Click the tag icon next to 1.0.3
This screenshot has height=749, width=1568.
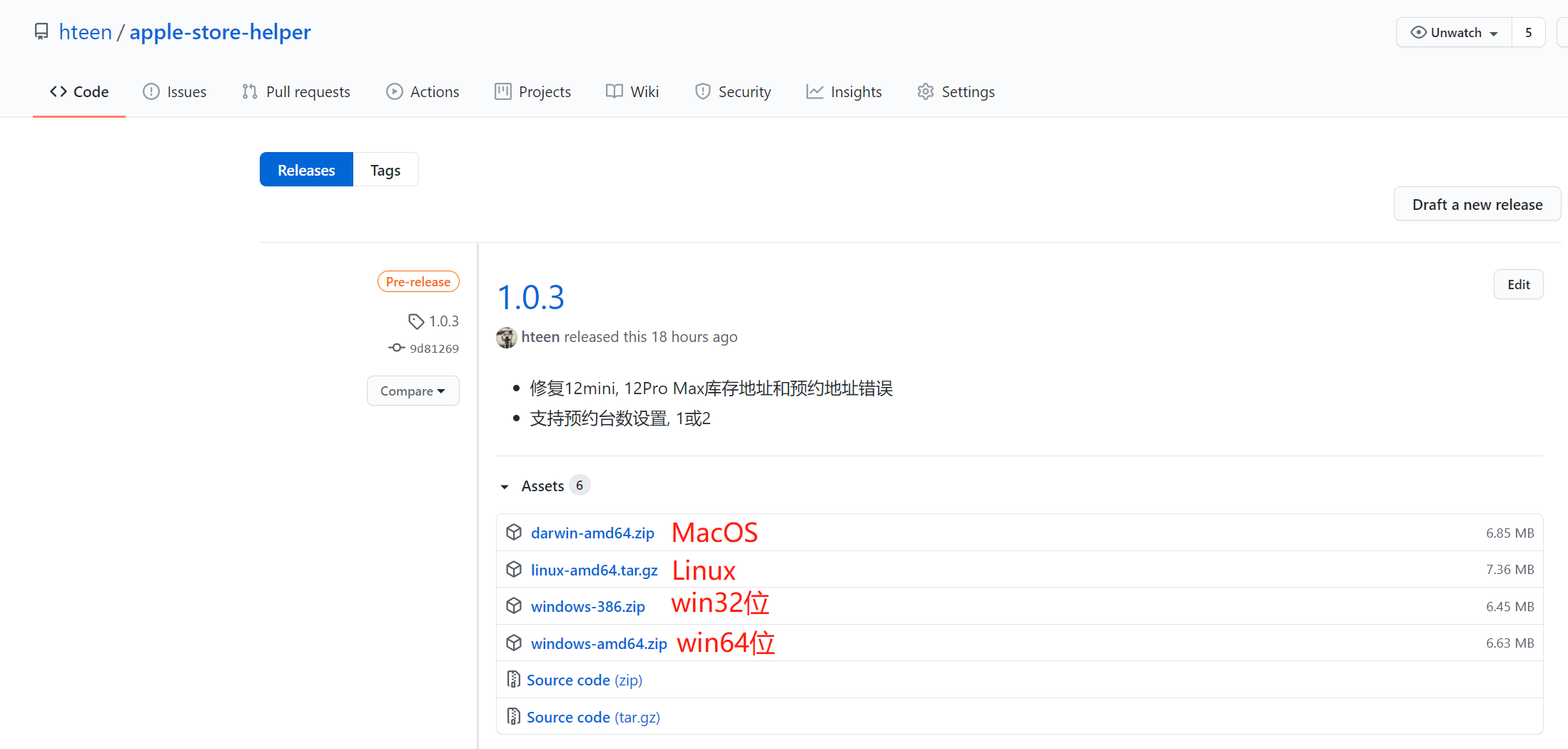point(415,321)
